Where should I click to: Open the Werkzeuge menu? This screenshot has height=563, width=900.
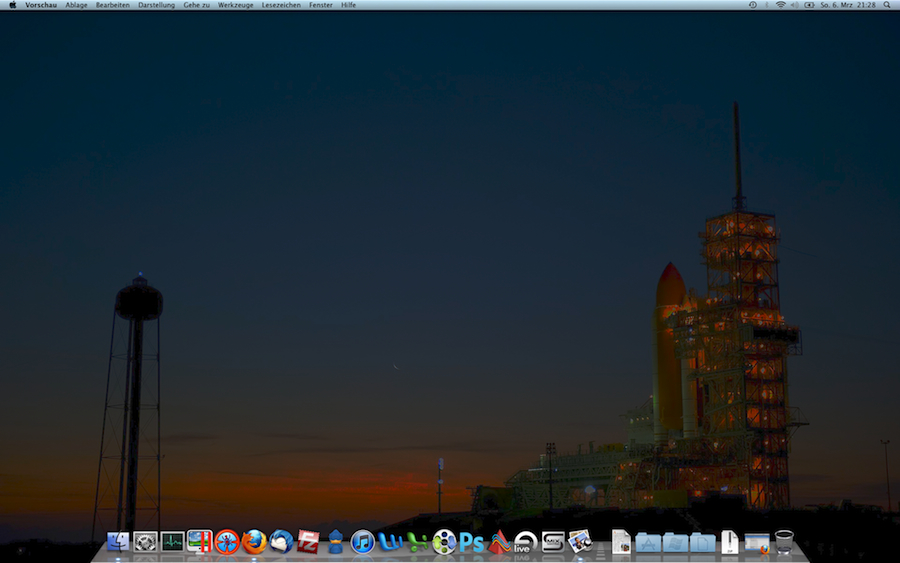[x=235, y=5]
